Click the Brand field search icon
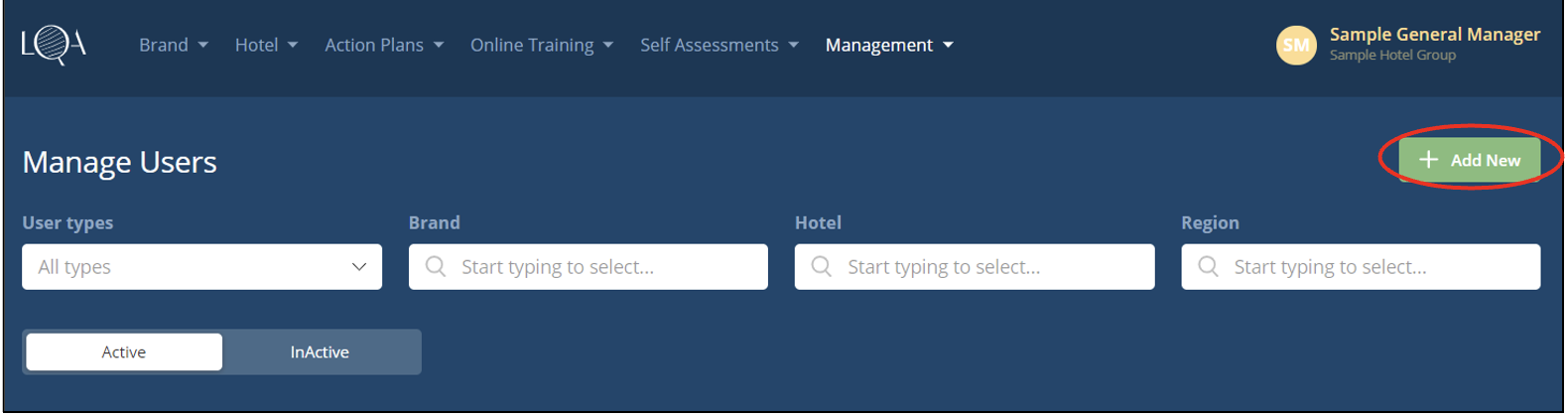The image size is (1568, 417). 435,267
